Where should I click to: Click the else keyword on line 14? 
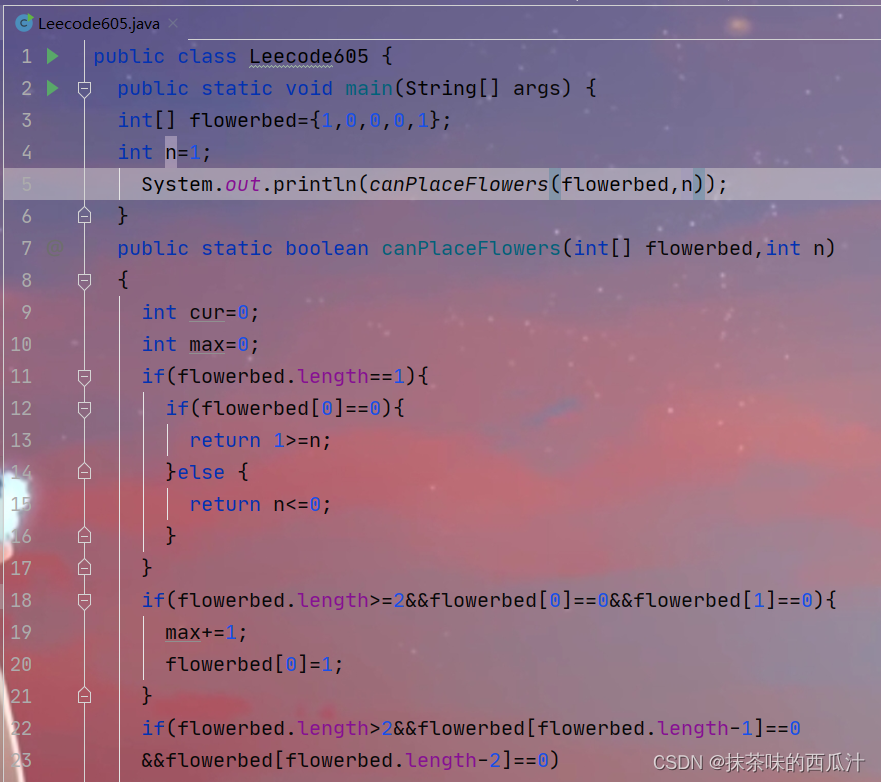pyautogui.click(x=201, y=472)
